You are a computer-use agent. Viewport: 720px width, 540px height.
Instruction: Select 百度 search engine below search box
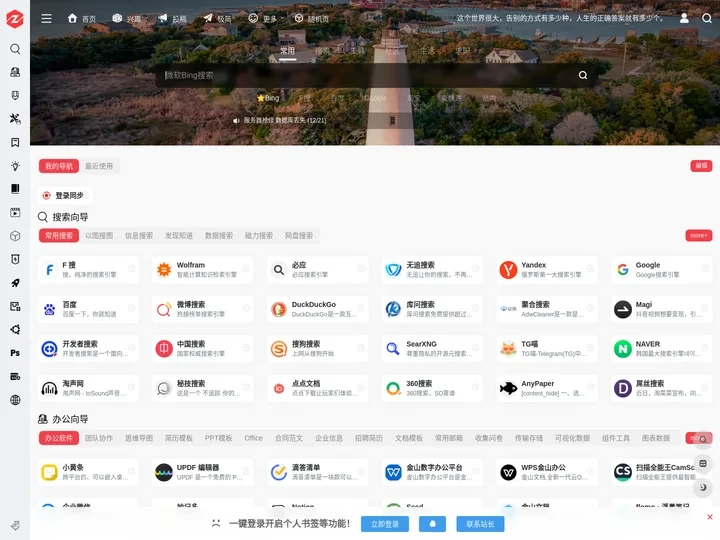coord(338,98)
